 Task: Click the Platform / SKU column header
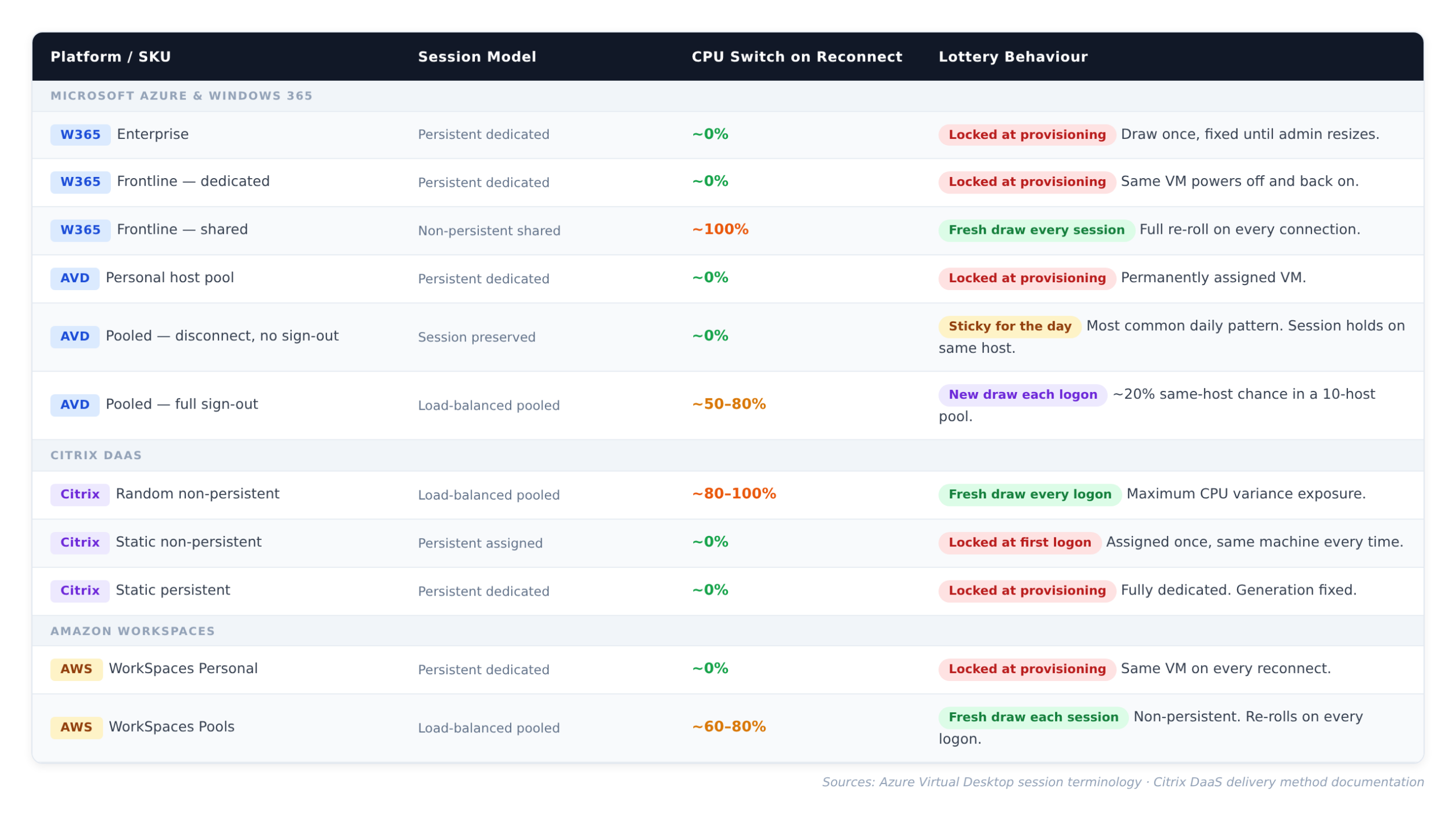coord(110,57)
